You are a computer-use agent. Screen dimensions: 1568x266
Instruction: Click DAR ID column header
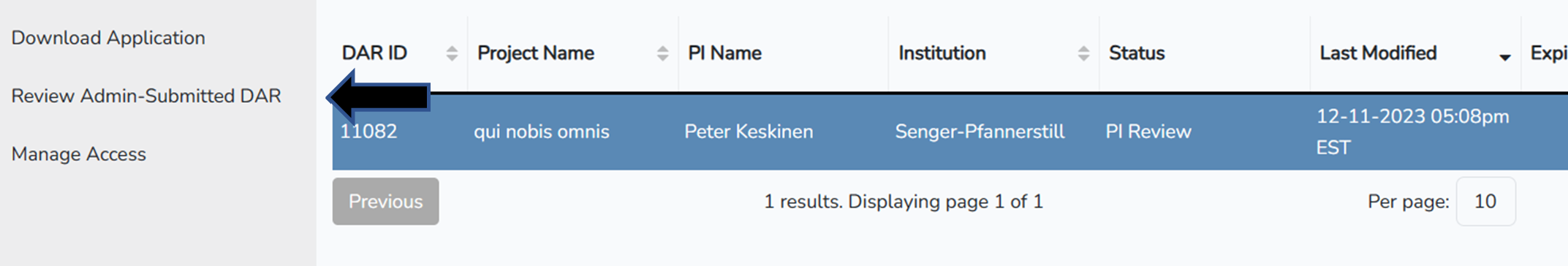[x=374, y=53]
